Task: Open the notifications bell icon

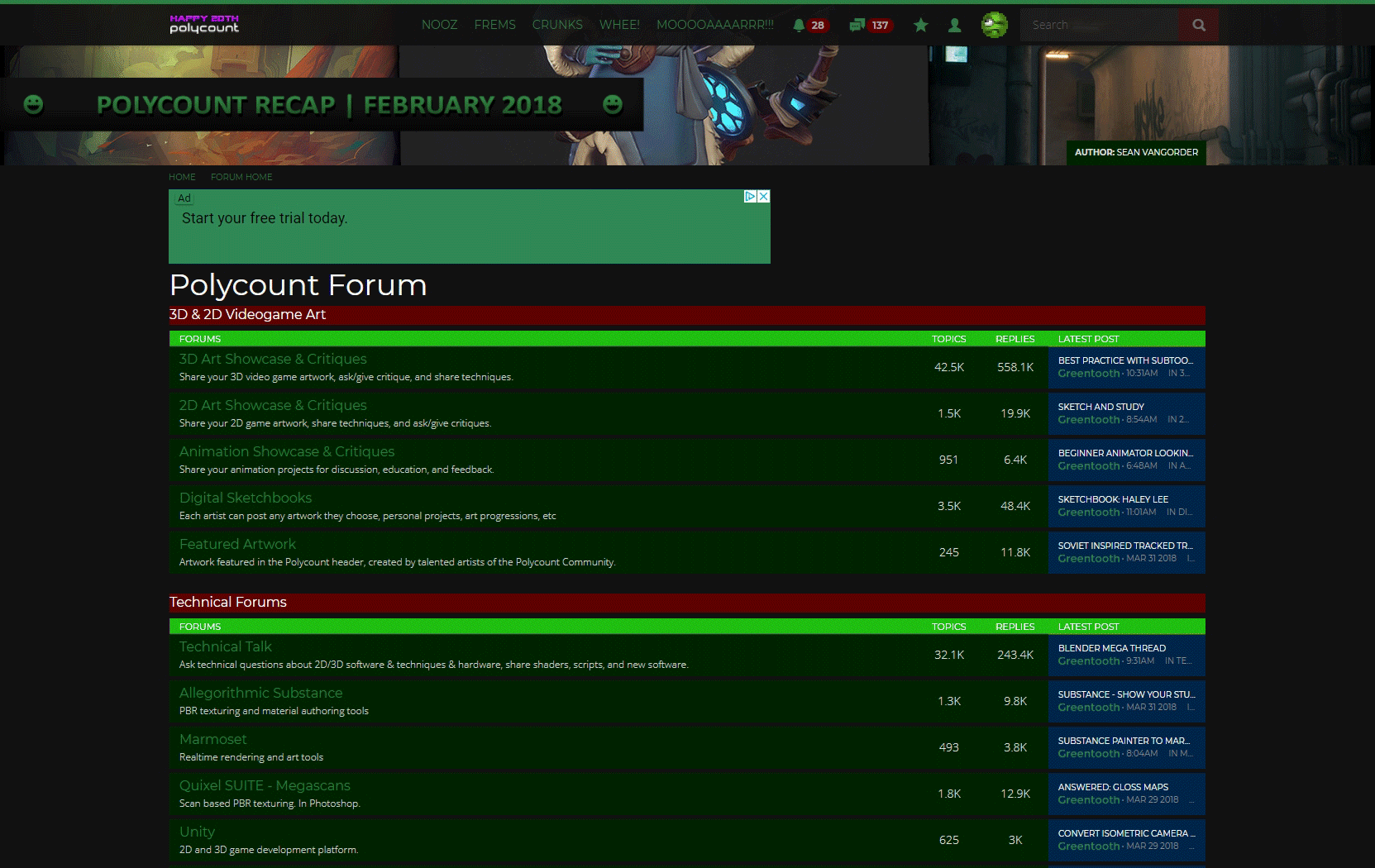Action: (799, 25)
